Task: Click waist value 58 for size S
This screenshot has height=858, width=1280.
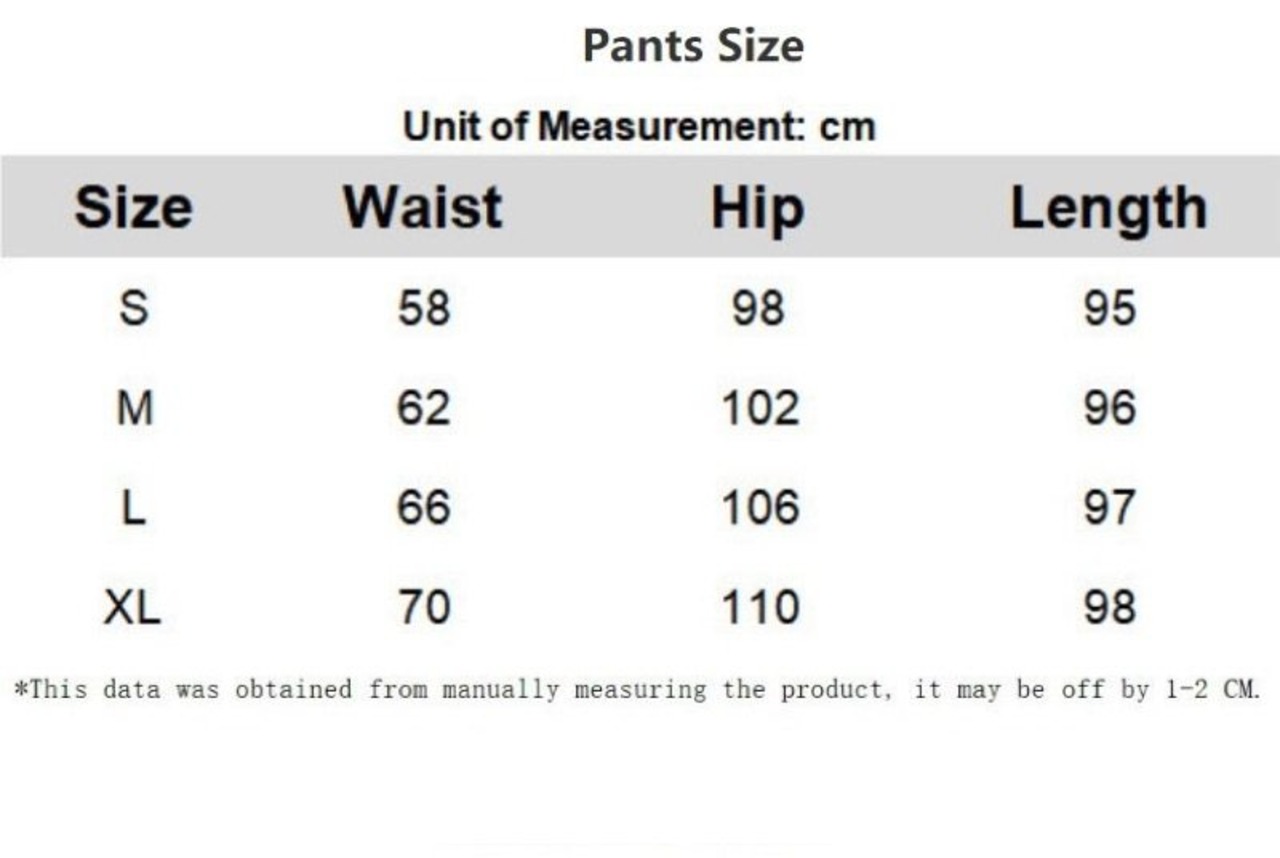Action: (x=424, y=308)
